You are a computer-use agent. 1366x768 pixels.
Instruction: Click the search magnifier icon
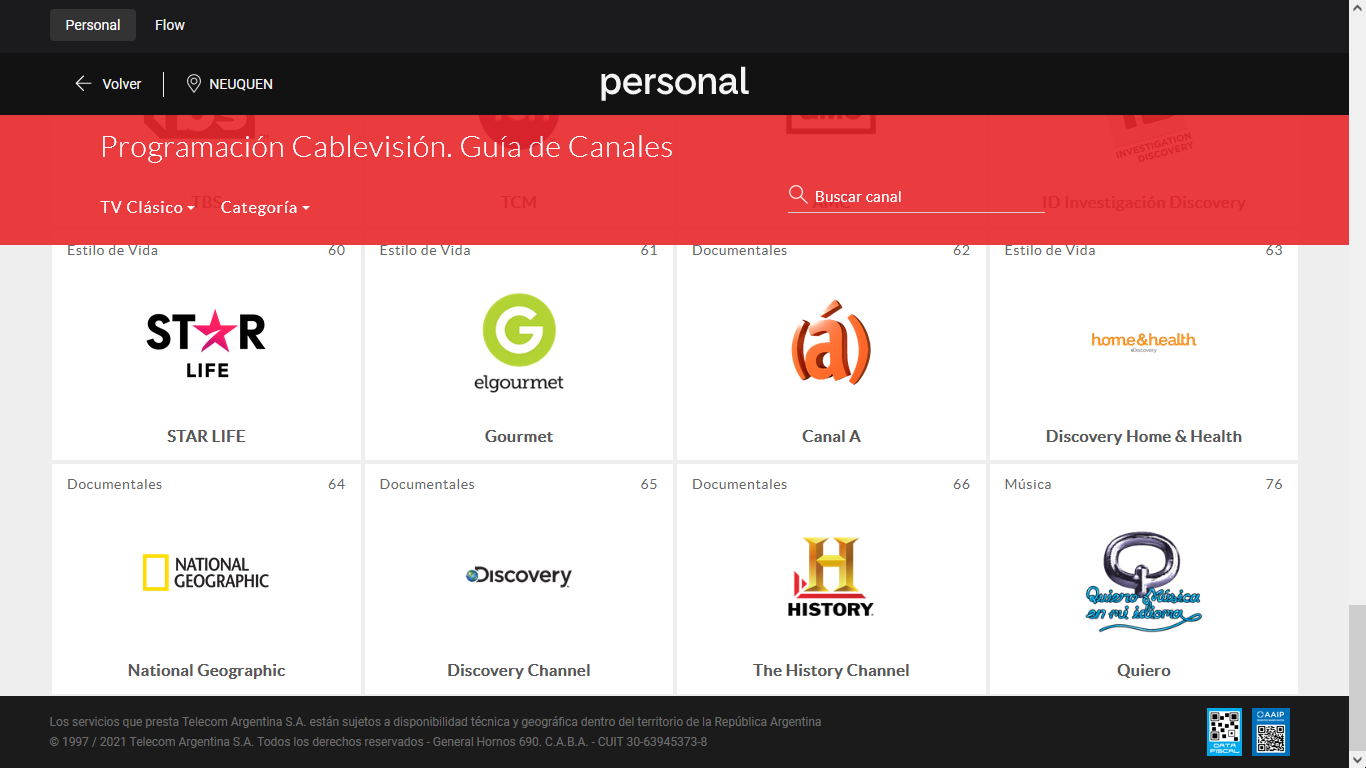click(798, 195)
